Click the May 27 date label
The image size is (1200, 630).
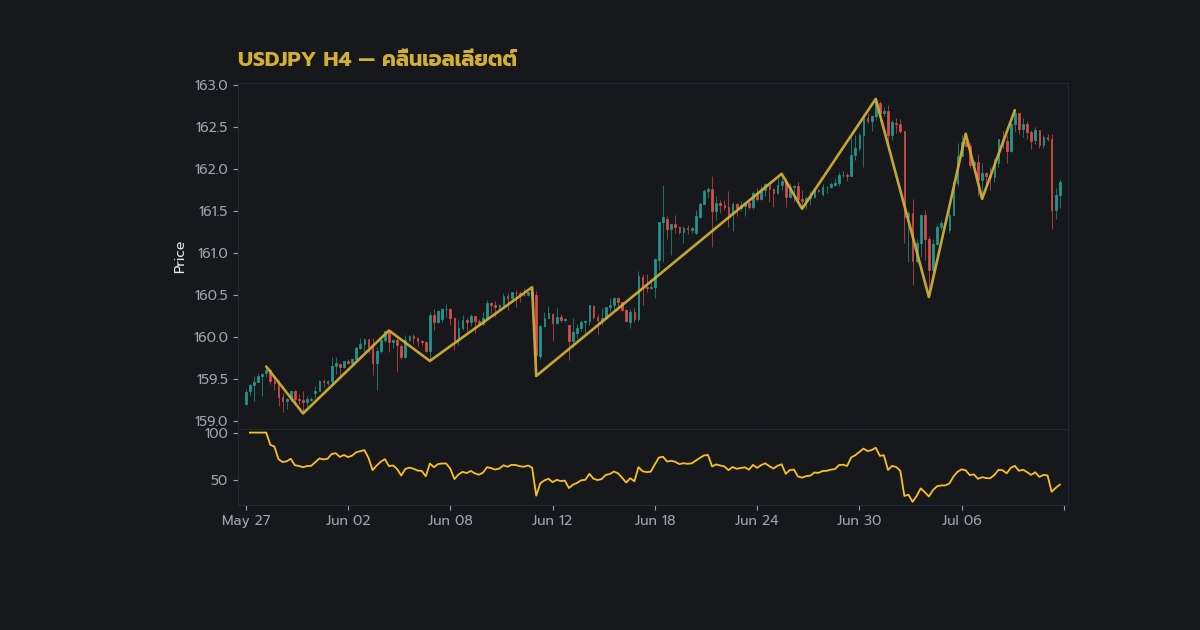coord(246,520)
